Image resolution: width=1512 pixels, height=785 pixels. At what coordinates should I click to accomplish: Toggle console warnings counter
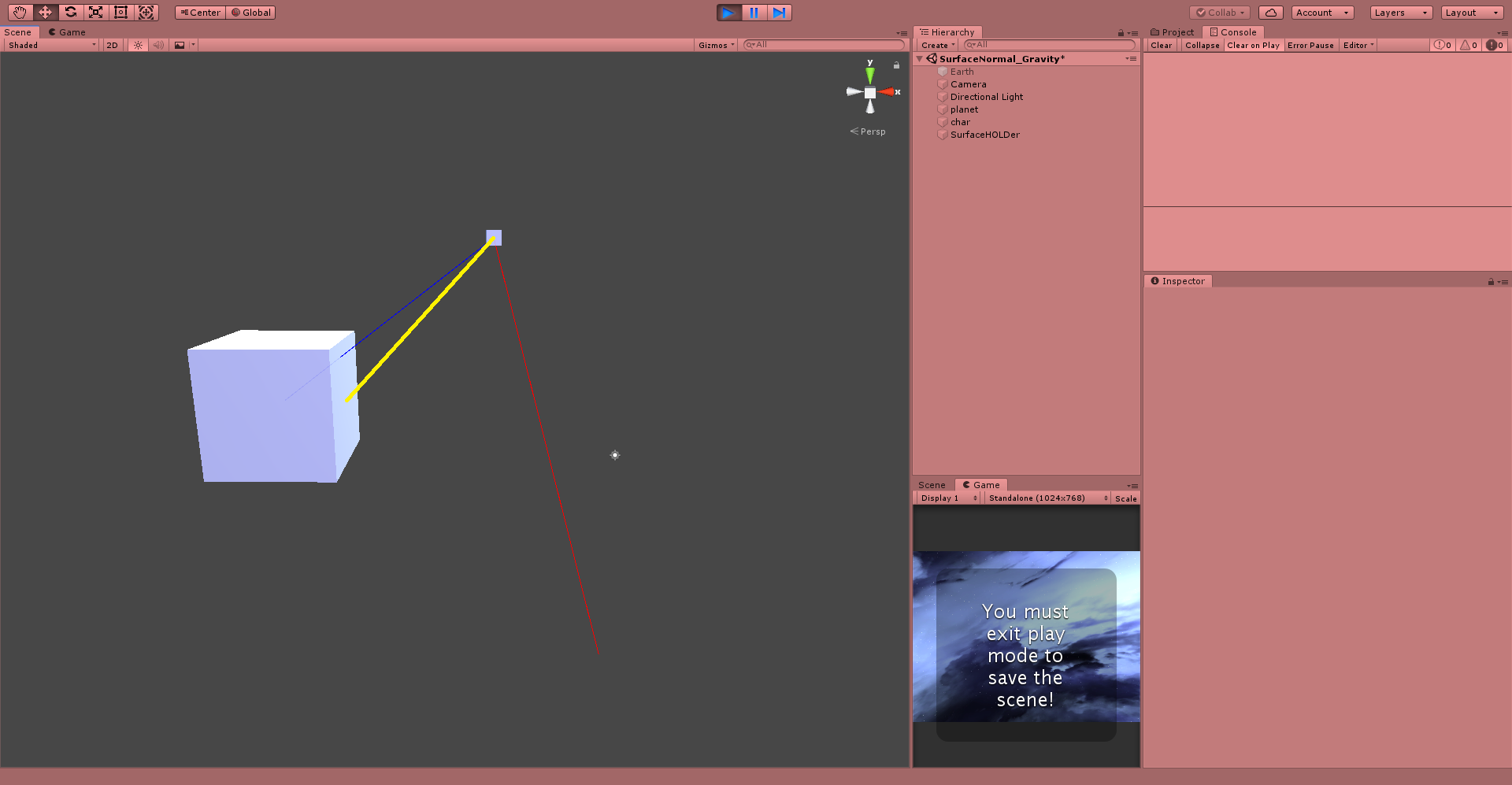click(x=1469, y=46)
